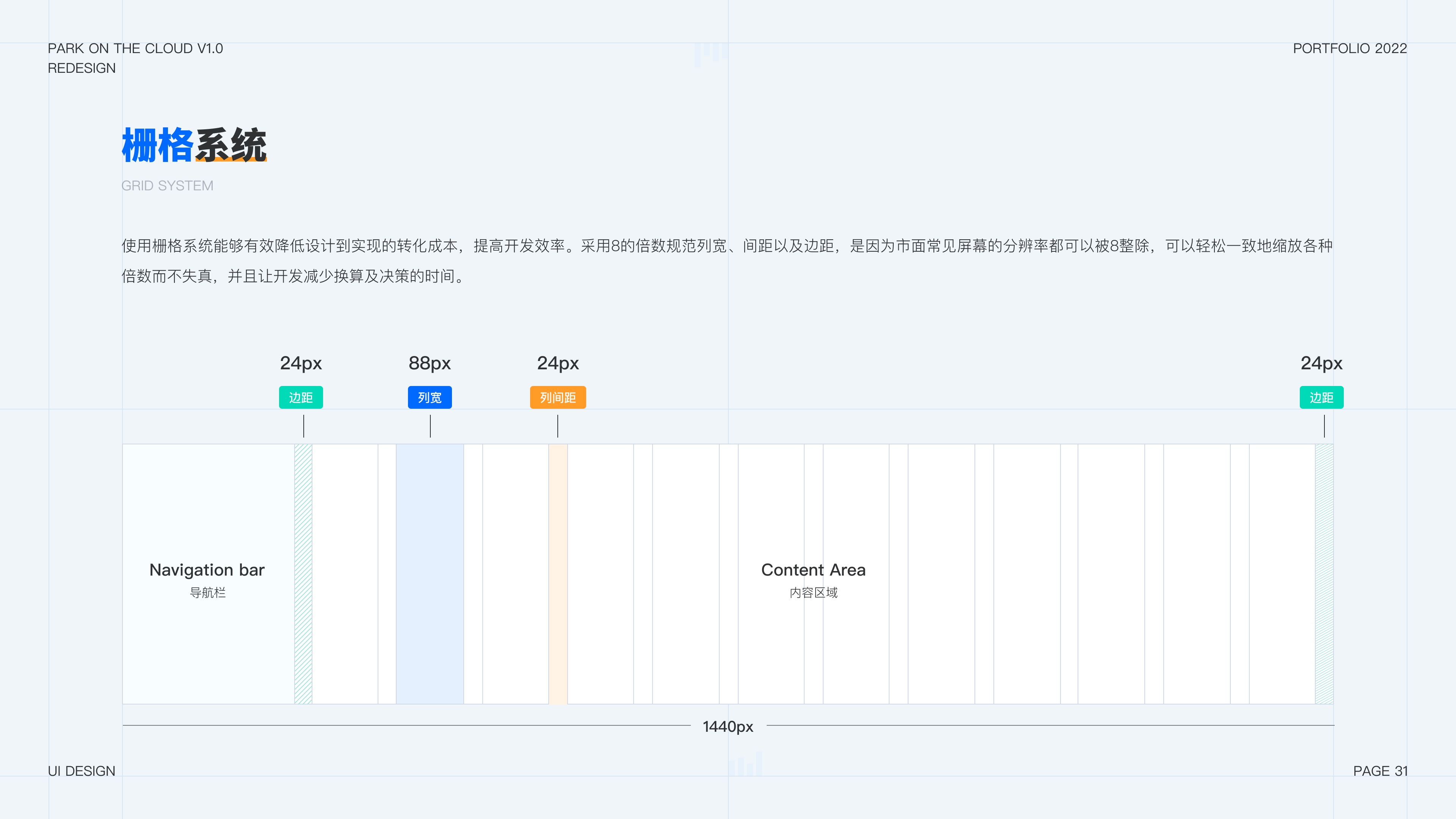Viewport: 1456px width, 819px height.
Task: Click the Navigation bar label
Action: 207,570
